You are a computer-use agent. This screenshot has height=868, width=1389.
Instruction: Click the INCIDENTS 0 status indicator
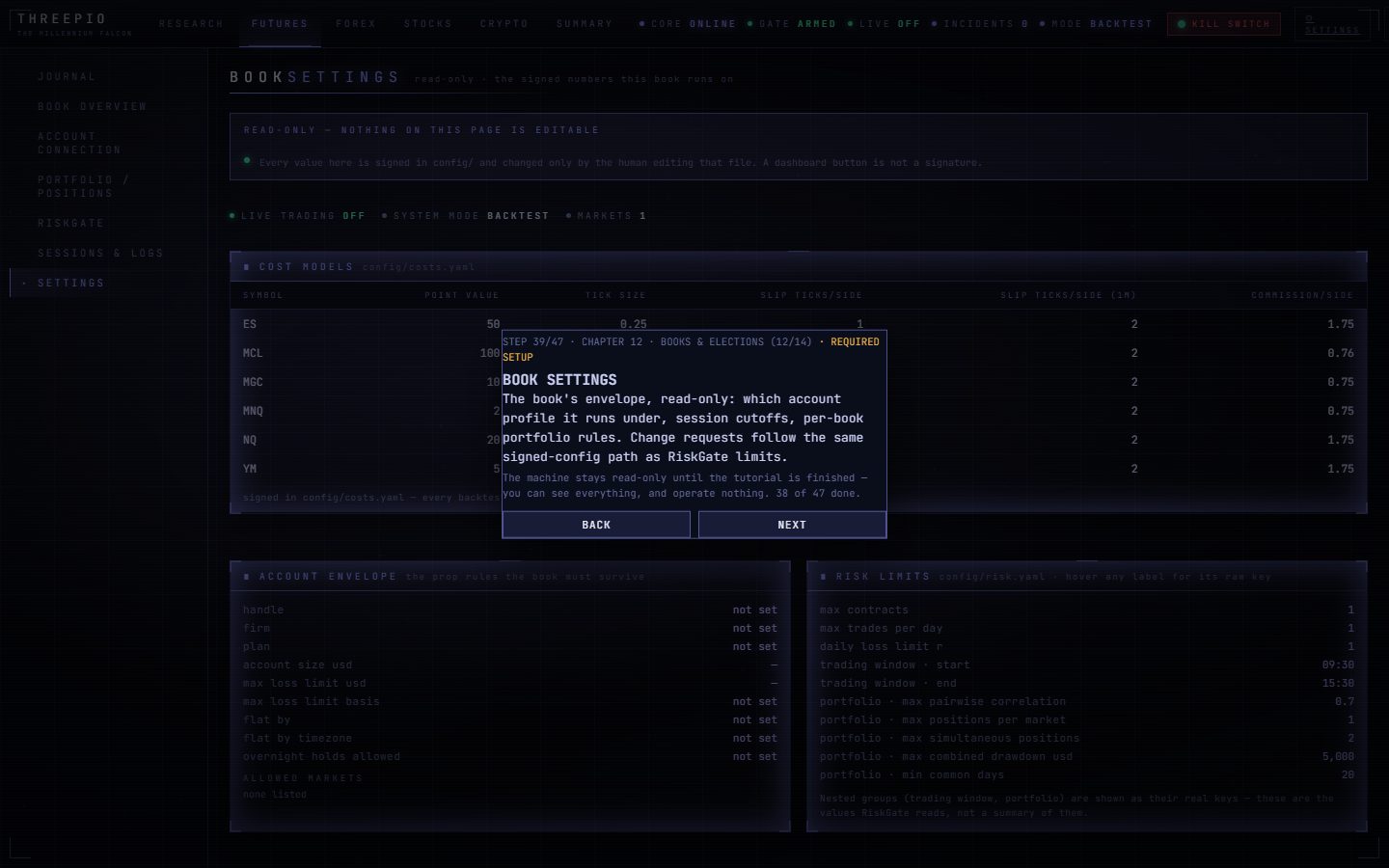980,24
